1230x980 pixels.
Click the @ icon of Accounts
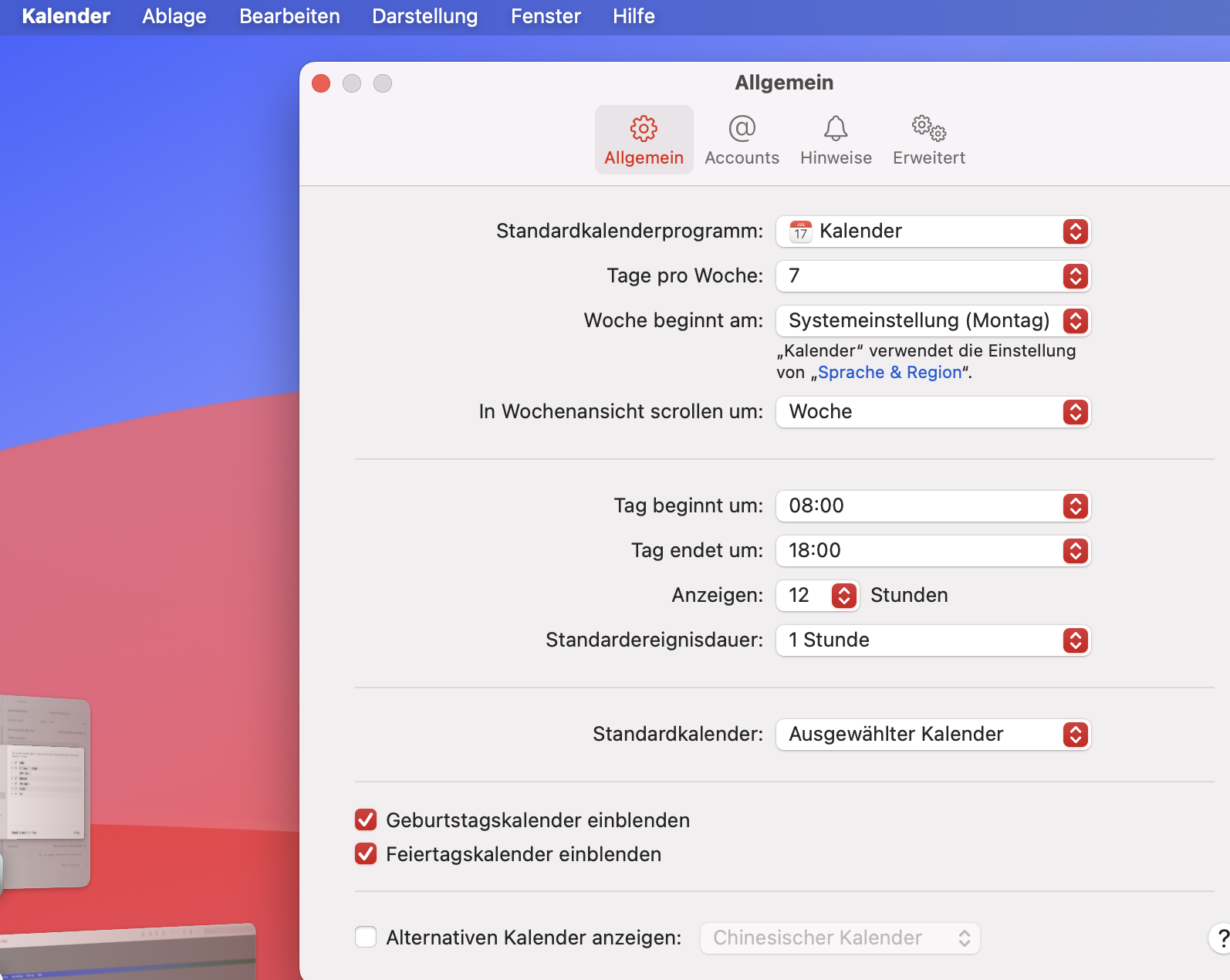pos(742,128)
